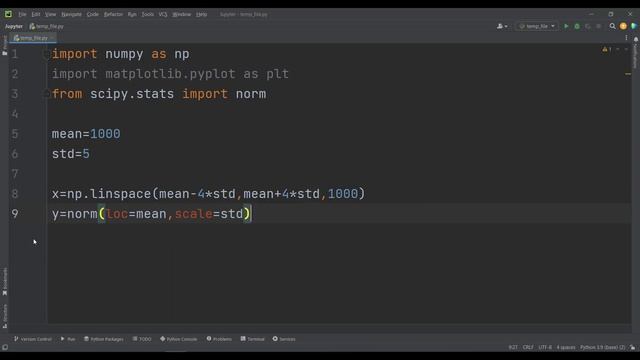Open the Terminal tool window

point(253,339)
